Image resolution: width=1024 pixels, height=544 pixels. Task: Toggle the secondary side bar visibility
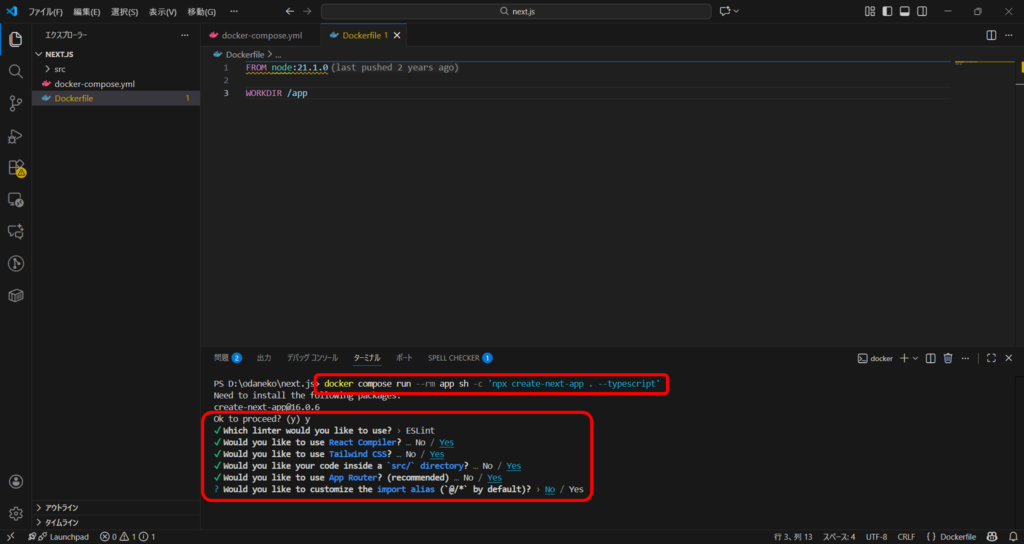(921, 11)
